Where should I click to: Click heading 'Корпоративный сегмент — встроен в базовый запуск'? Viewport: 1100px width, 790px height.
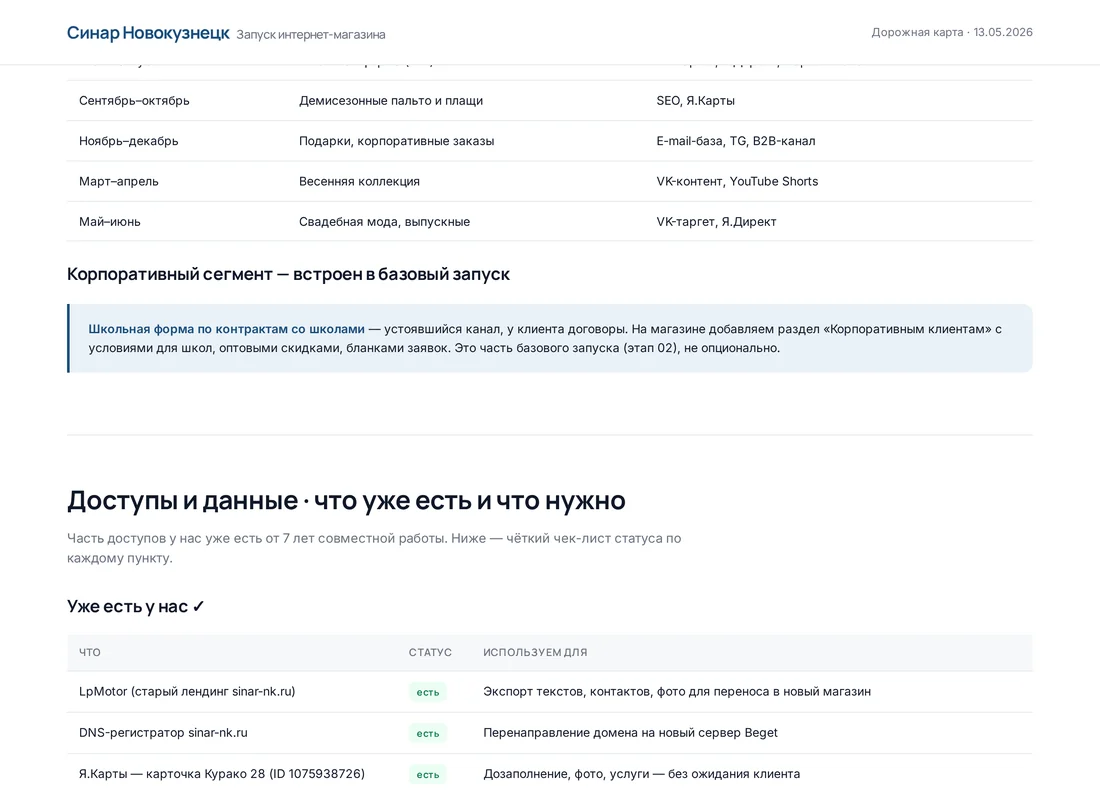(x=288, y=274)
